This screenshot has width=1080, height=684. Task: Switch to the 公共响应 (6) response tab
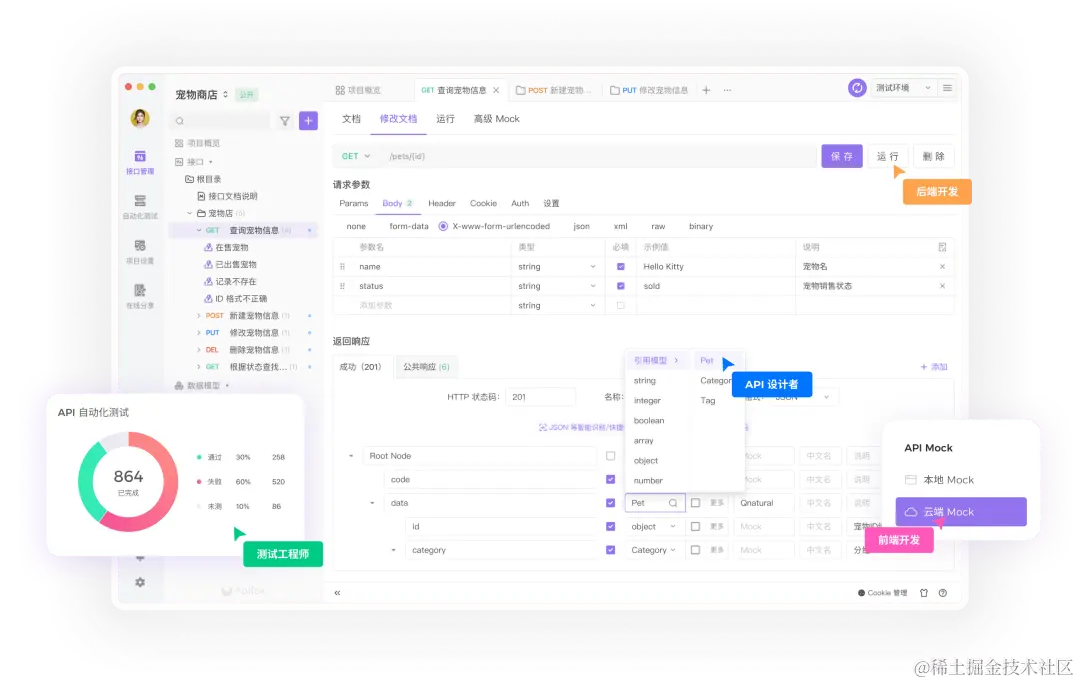tap(426, 366)
